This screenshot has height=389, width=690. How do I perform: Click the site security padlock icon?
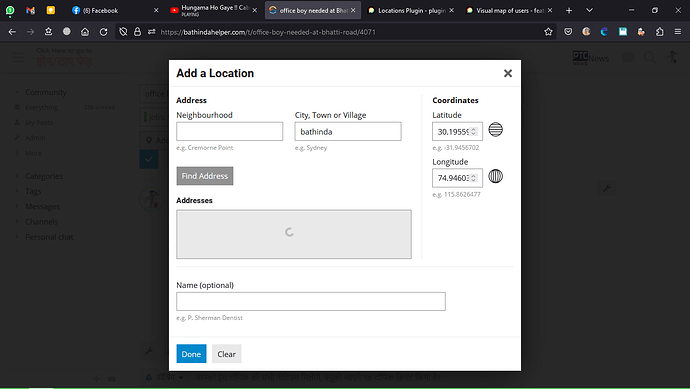tap(137, 32)
